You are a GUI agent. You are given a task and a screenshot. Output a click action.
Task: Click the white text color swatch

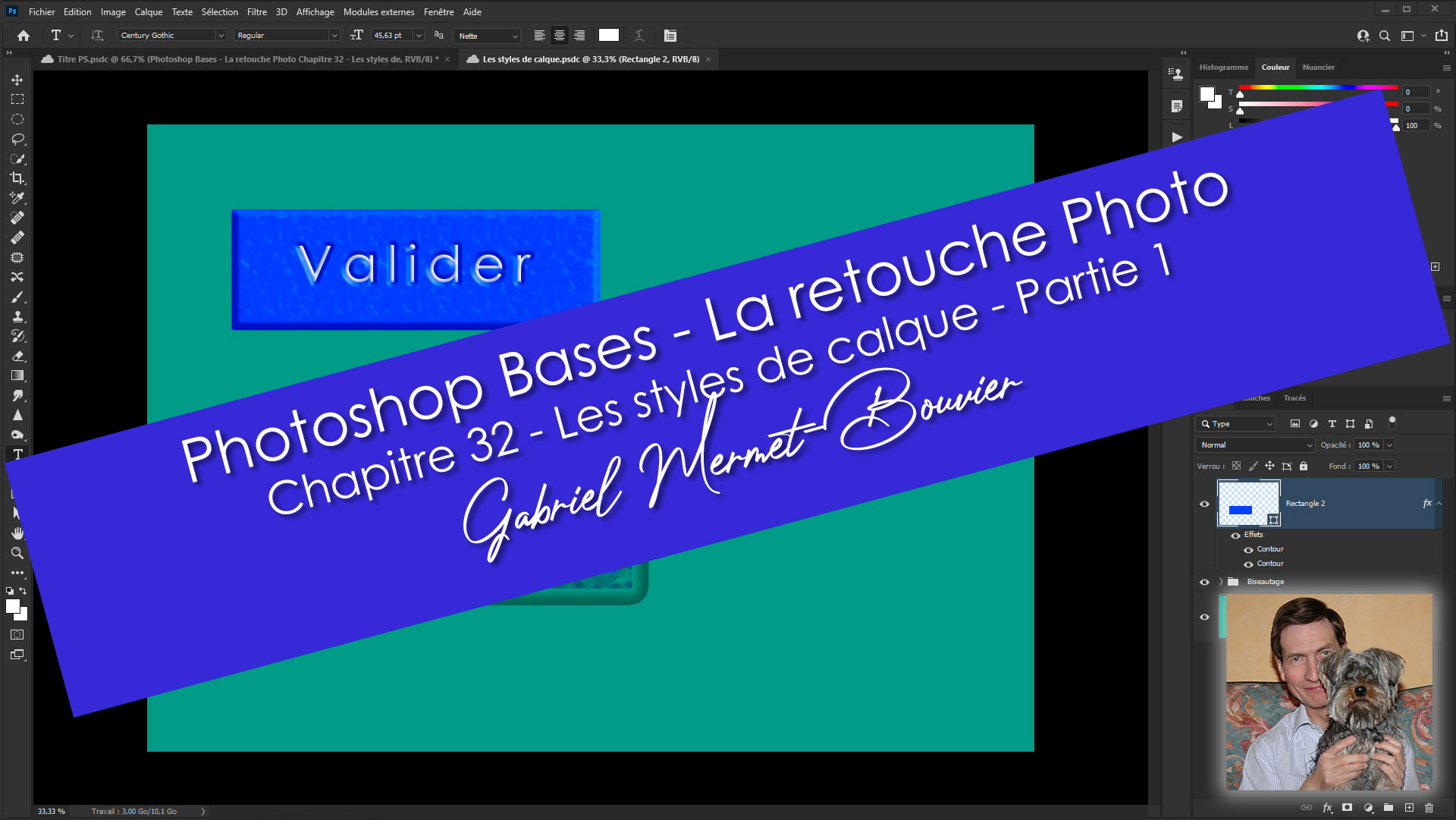[x=608, y=36]
